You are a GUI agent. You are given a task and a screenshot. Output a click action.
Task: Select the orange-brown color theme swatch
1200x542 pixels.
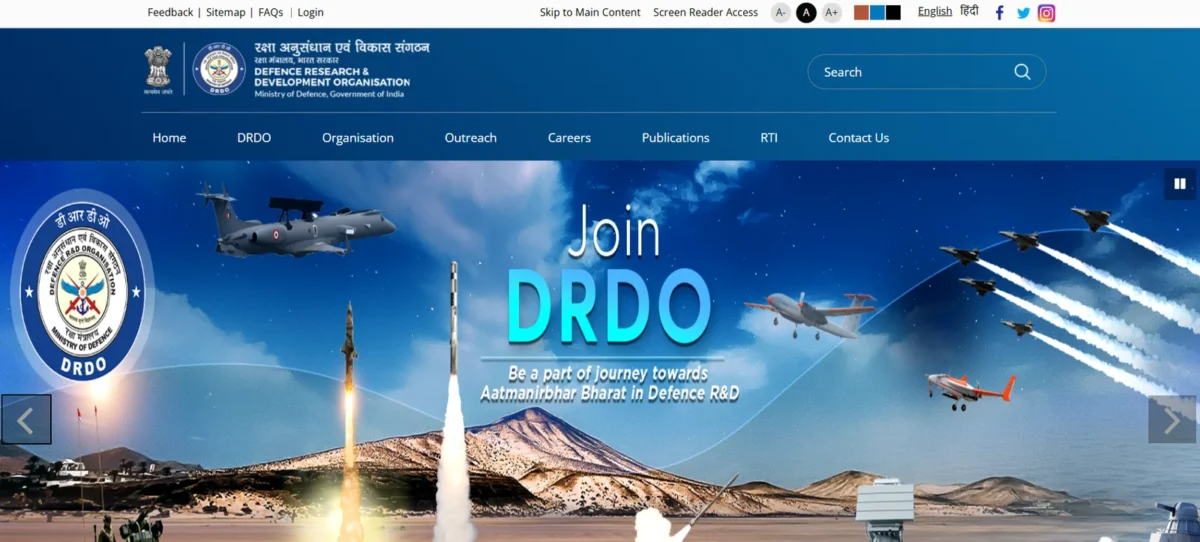[x=861, y=13]
